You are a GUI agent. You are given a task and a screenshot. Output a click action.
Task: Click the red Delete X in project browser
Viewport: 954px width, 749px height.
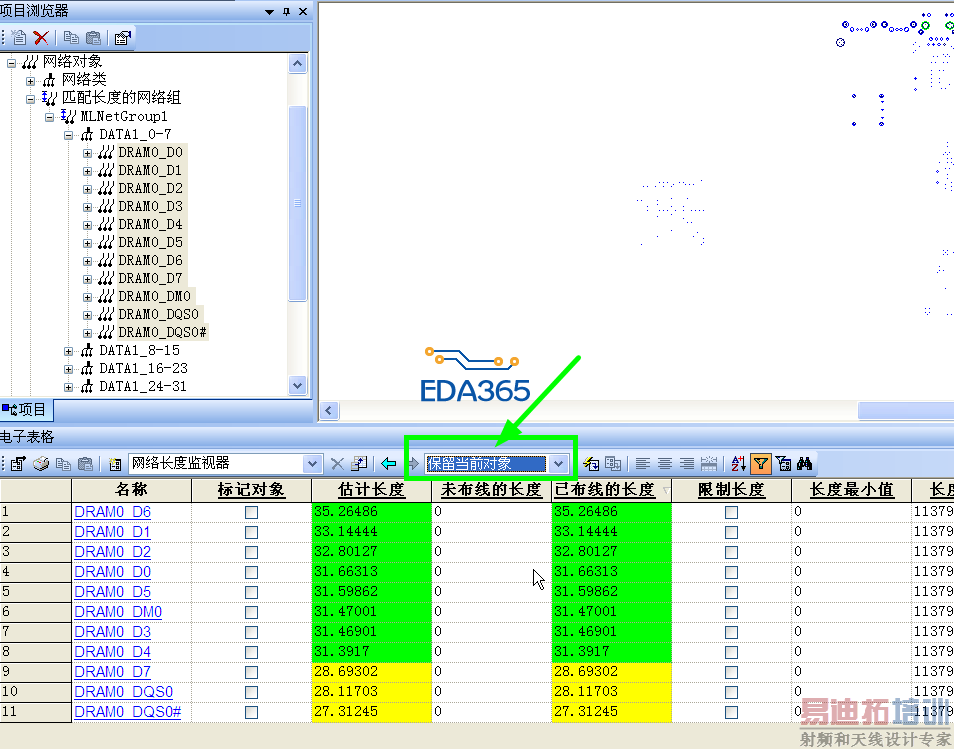[41, 38]
